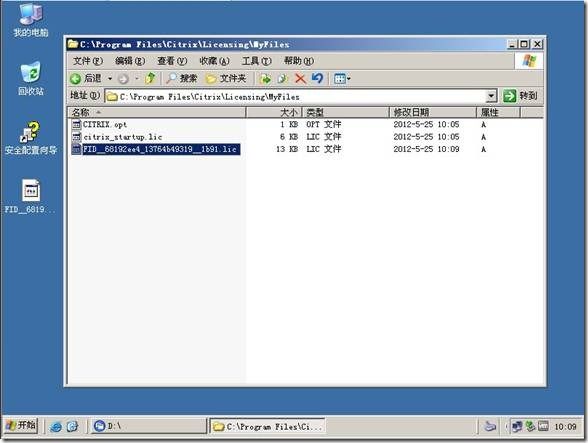The height and width of the screenshot is (443, 588).
Task: Click the Go button beside address bar
Action: pos(521,96)
